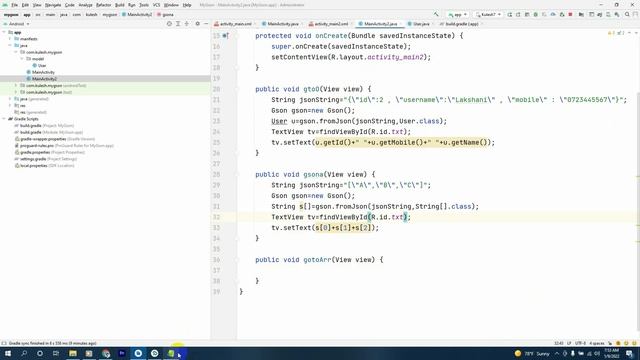Click the Debug app bug icon
640x360 pixels.
(536, 14)
